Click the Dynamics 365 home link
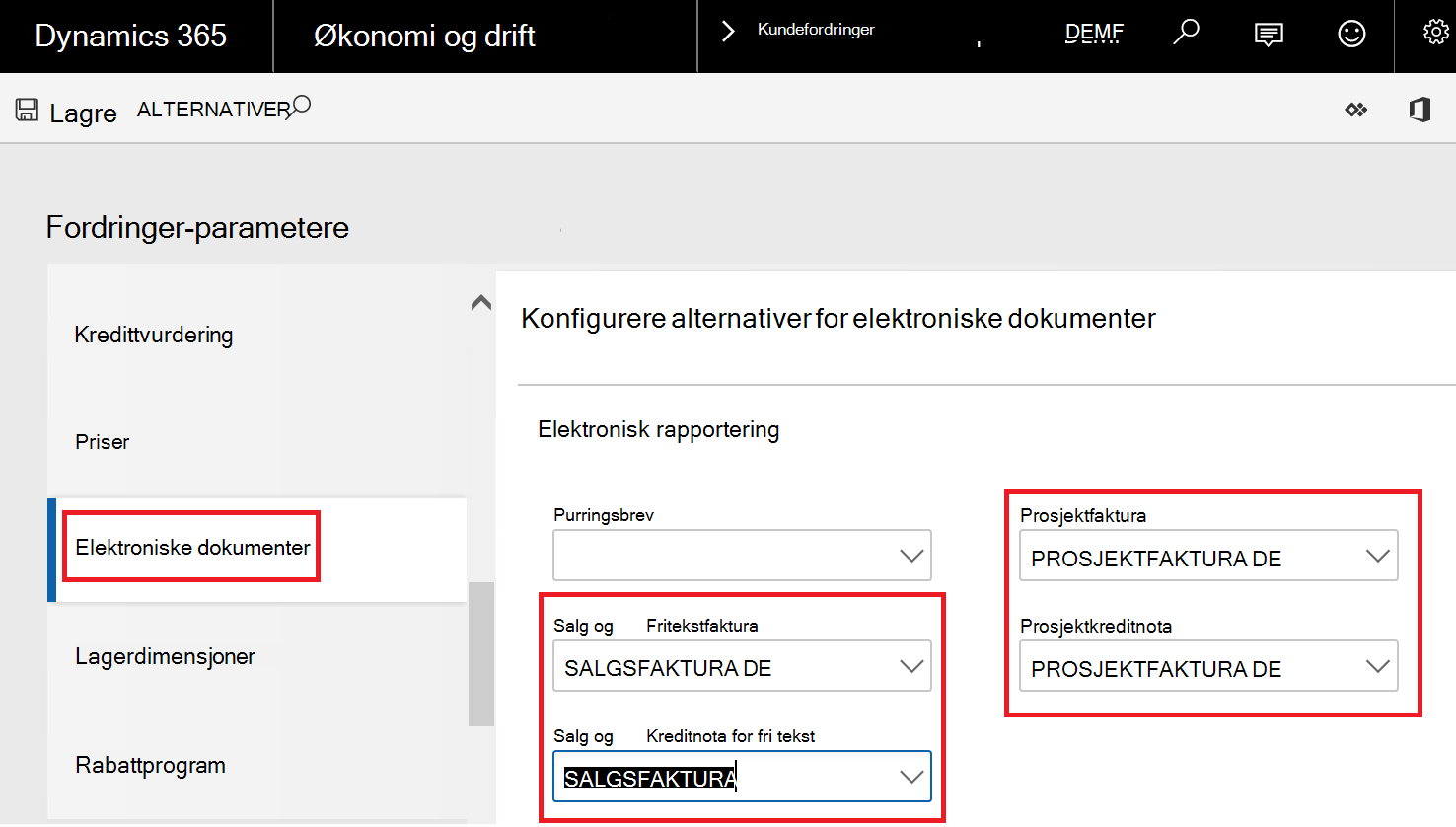Image resolution: width=1456 pixels, height=827 pixels. click(131, 36)
